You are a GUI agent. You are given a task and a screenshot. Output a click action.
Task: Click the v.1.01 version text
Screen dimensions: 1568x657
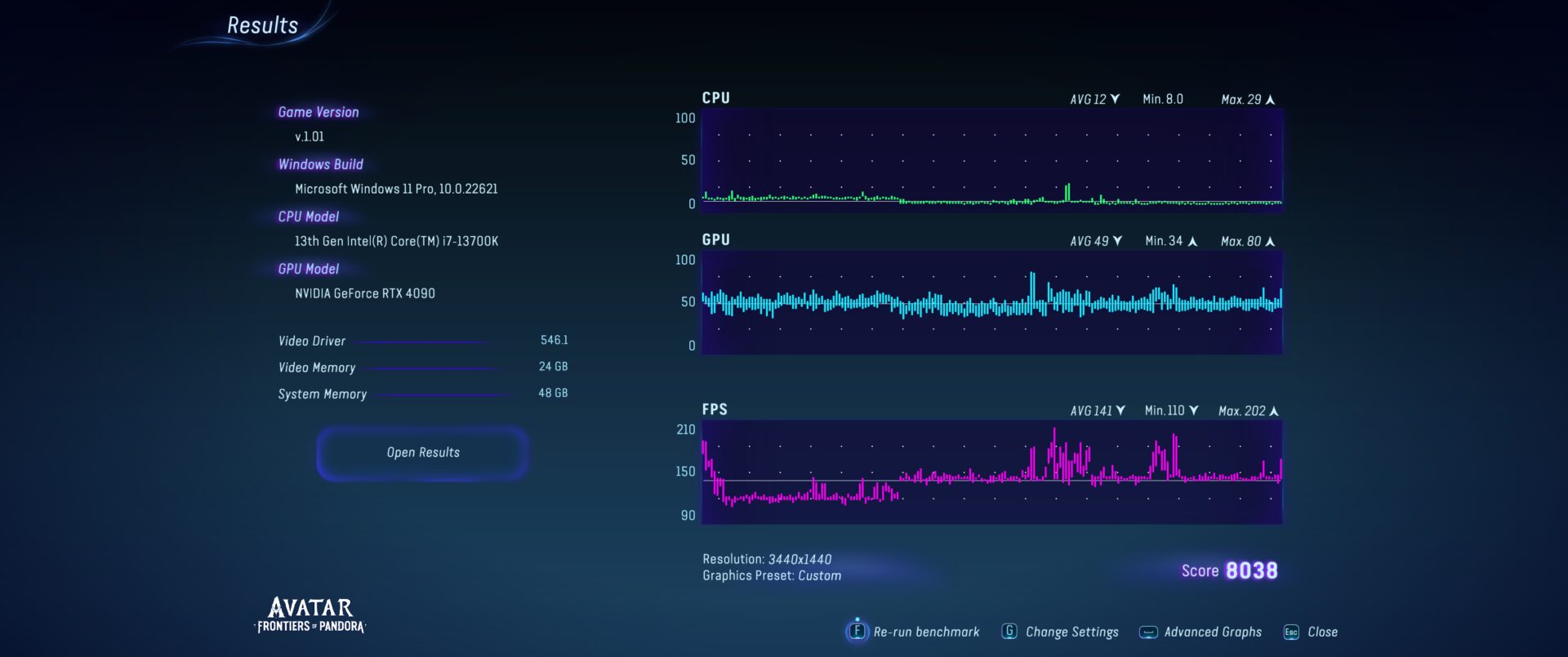tap(310, 136)
